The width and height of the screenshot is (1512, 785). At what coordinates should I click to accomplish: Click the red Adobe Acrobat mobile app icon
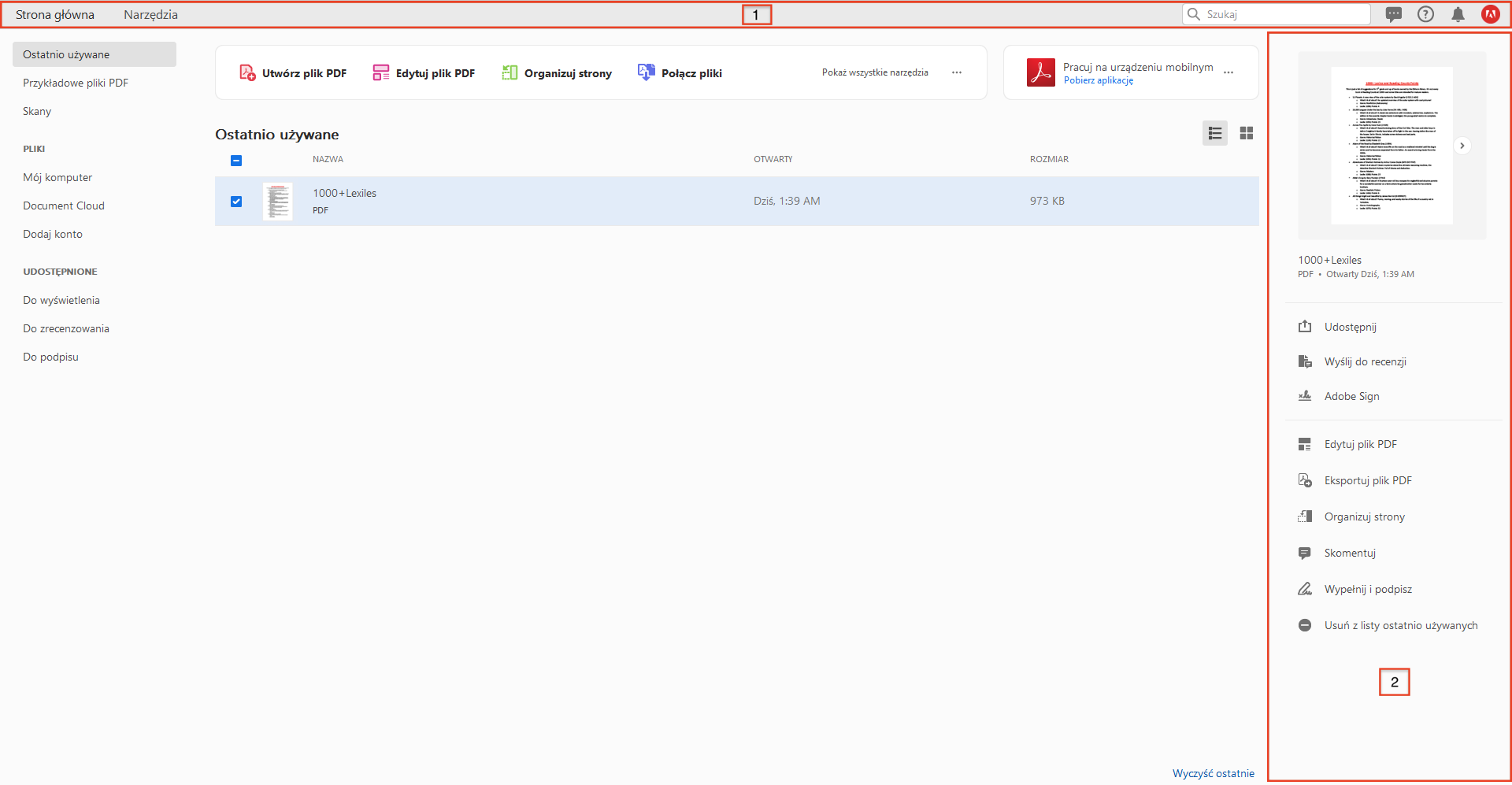pos(1041,72)
